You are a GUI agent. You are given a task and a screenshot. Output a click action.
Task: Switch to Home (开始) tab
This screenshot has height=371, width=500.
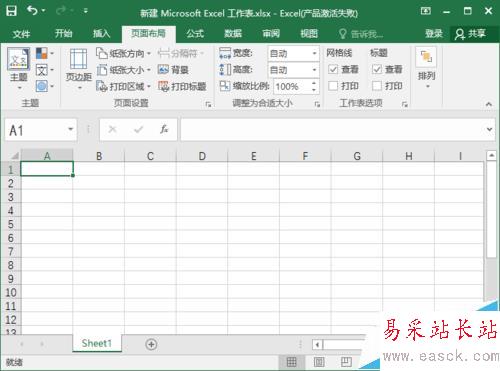(63, 34)
